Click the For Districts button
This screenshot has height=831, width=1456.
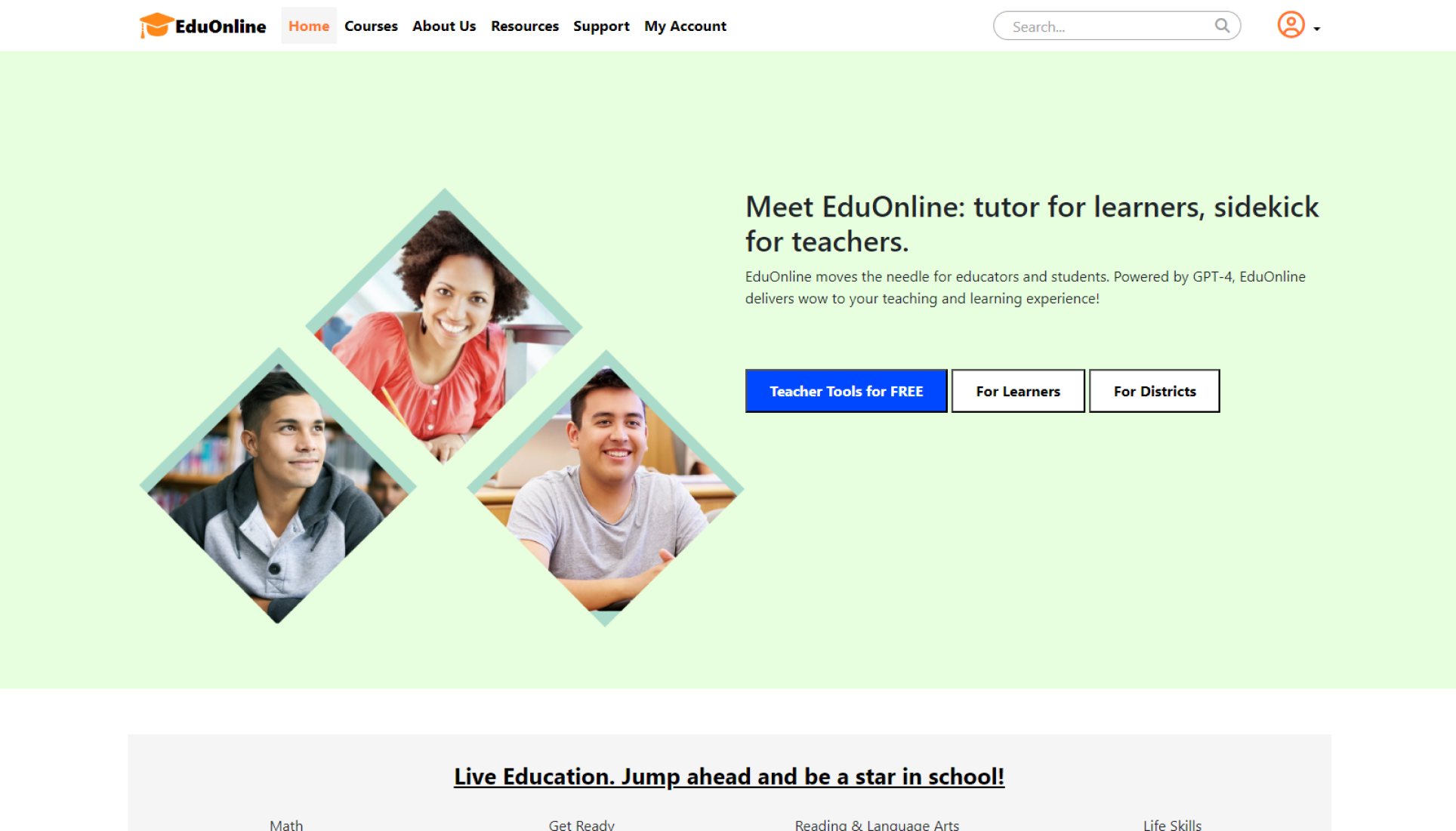(1154, 391)
